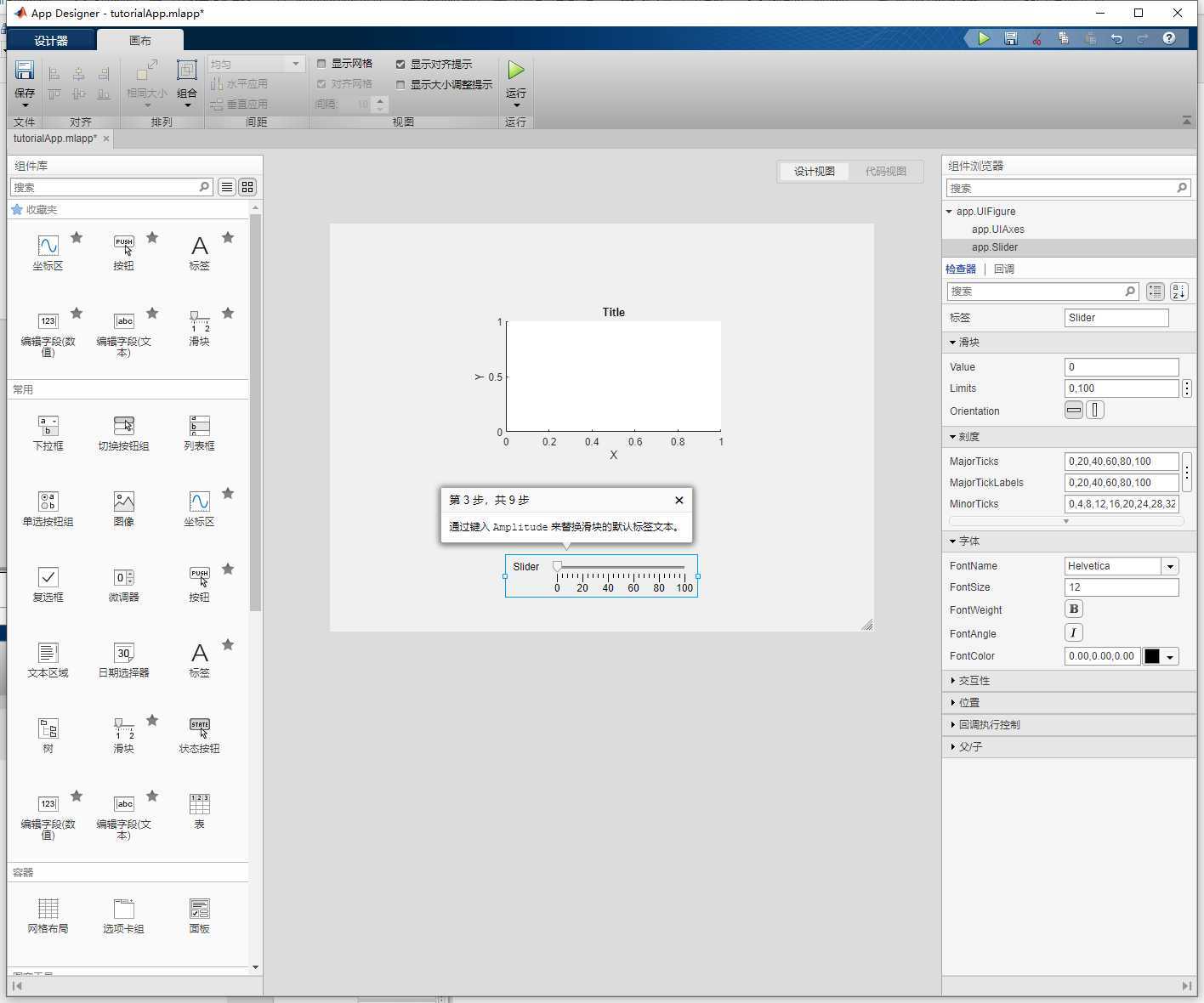The image size is (1204, 1003).
Task: Toggle the bold FontWeight button
Action: coord(1074,609)
